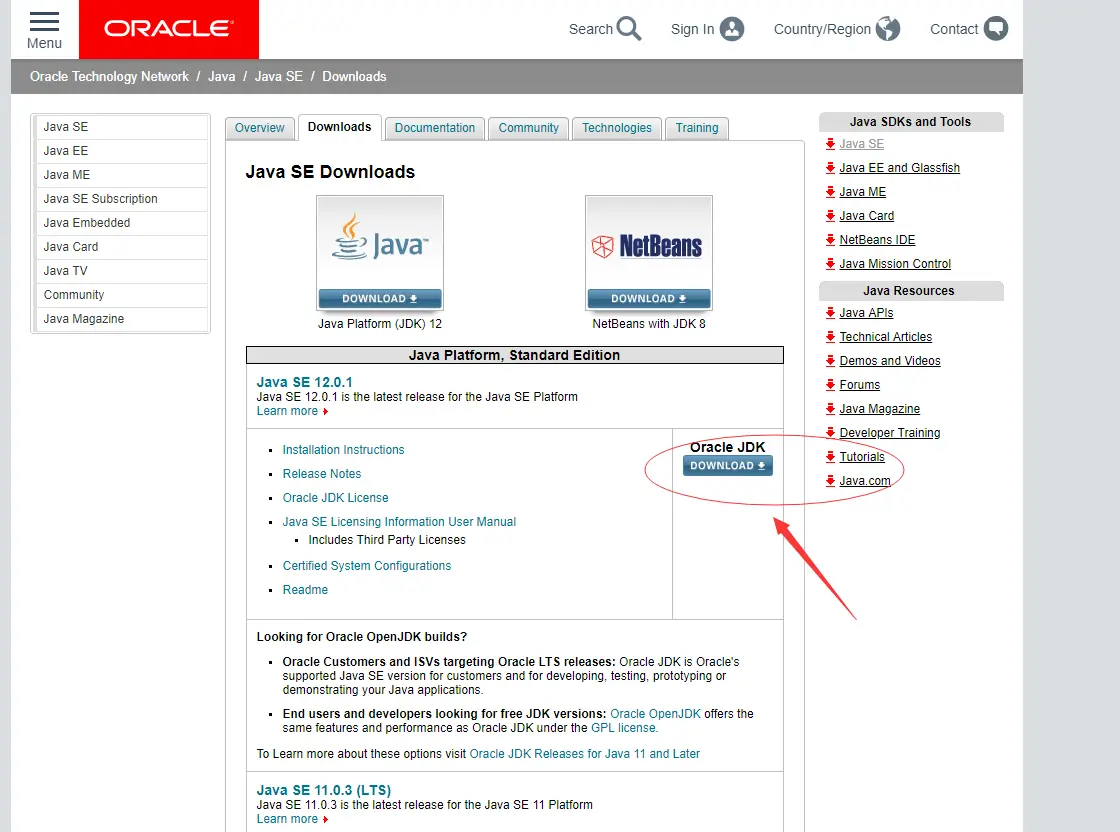Open the Readme link
The height and width of the screenshot is (832, 1120).
[305, 590]
